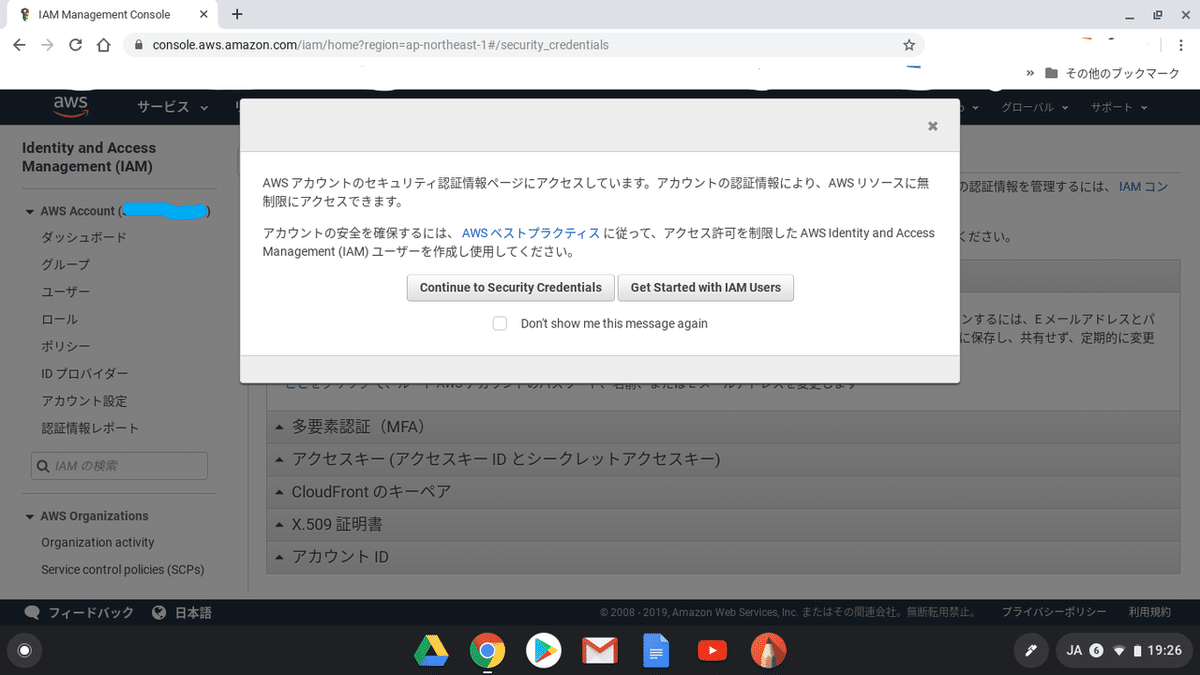The width and height of the screenshot is (1200, 675).
Task: Click Continue to Security Credentials button
Action: tap(510, 287)
